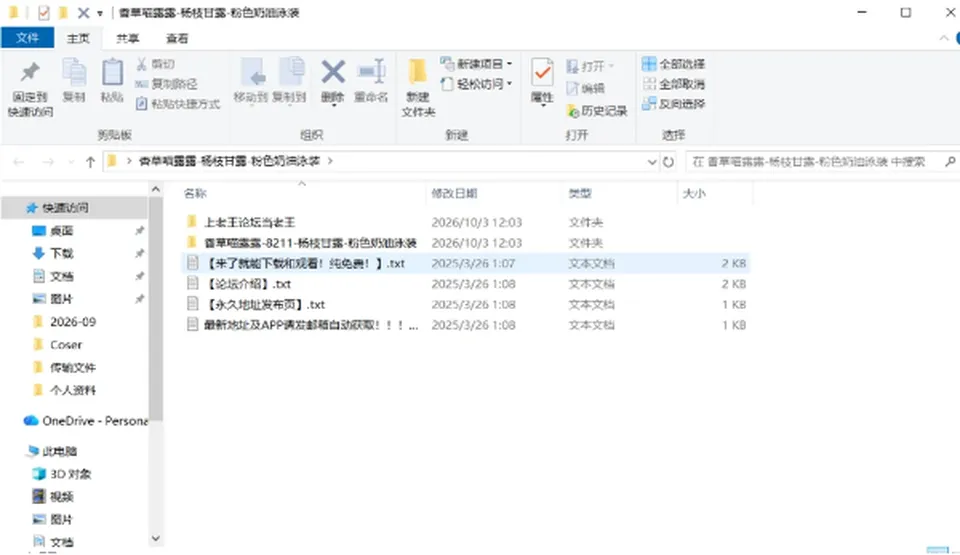Image resolution: width=960 pixels, height=555 pixels.
Task: Click the 属性 properties icon
Action: 542,72
